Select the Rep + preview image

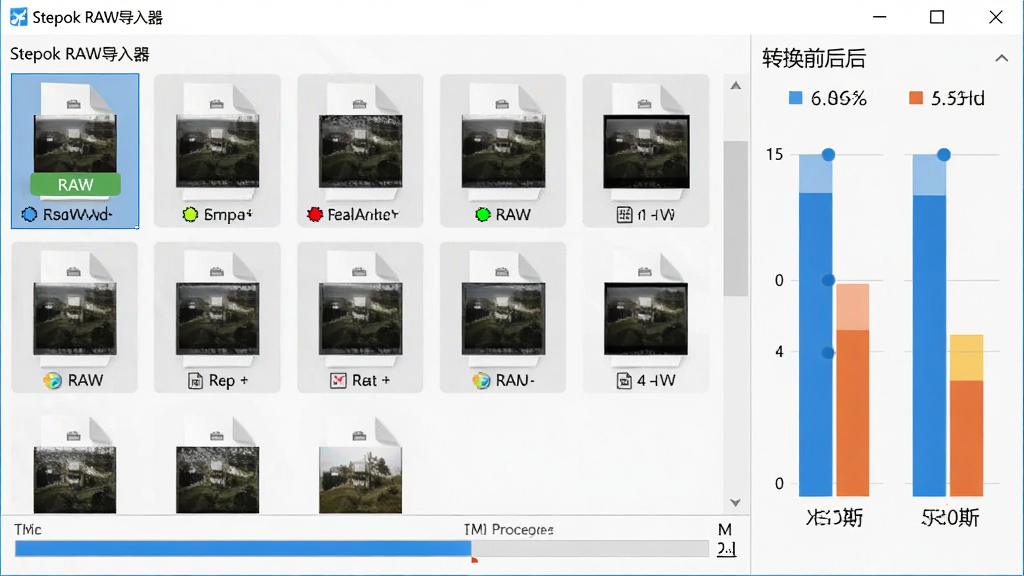217,319
